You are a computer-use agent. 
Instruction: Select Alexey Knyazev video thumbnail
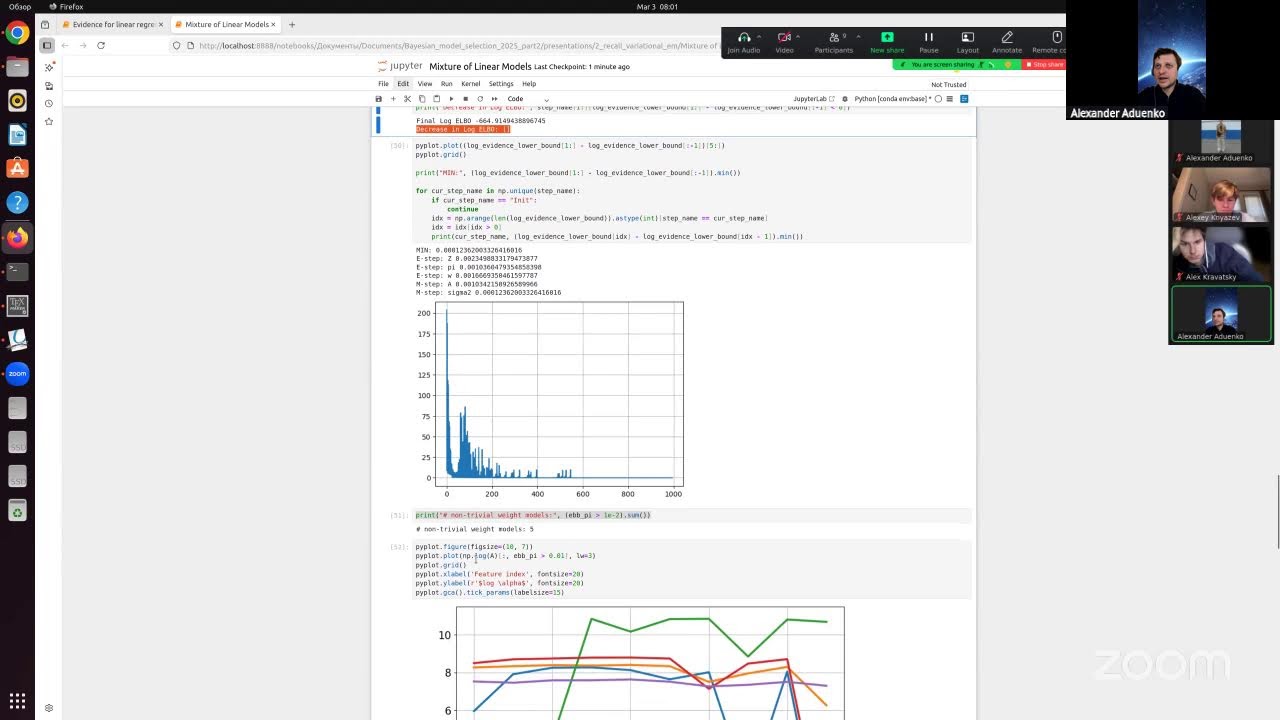(1221, 195)
